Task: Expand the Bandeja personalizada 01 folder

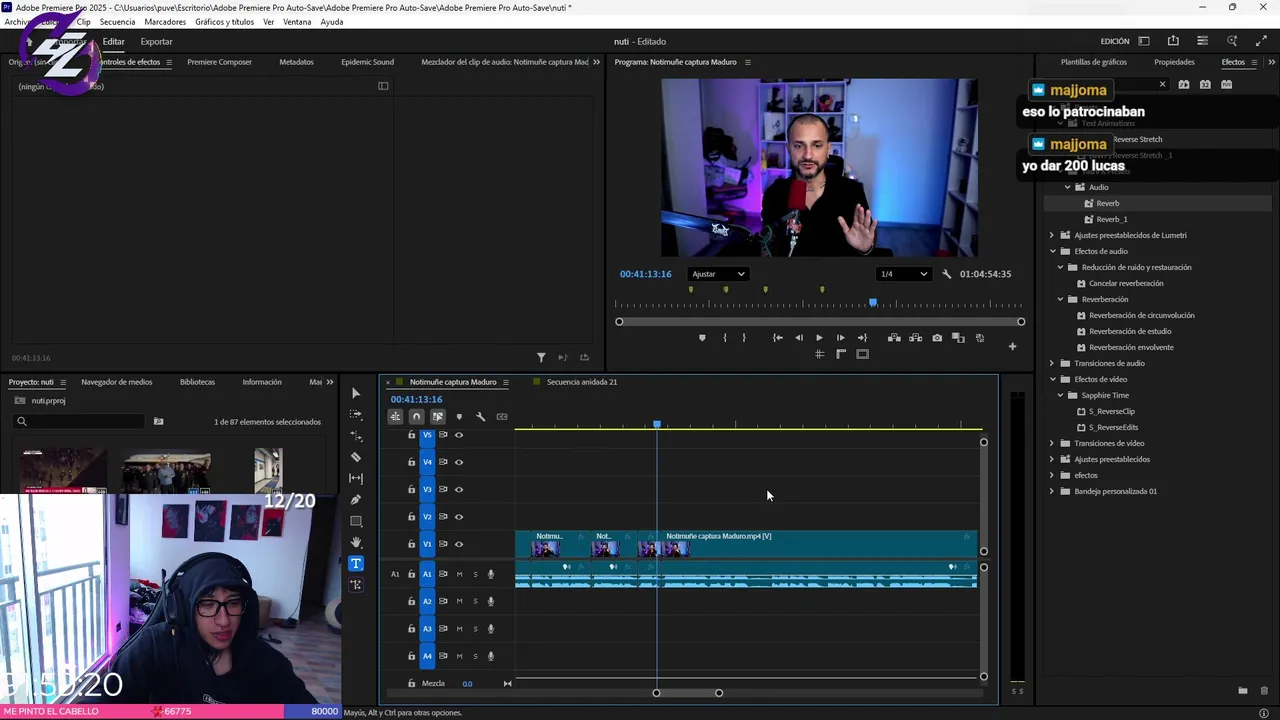Action: tap(1052, 491)
